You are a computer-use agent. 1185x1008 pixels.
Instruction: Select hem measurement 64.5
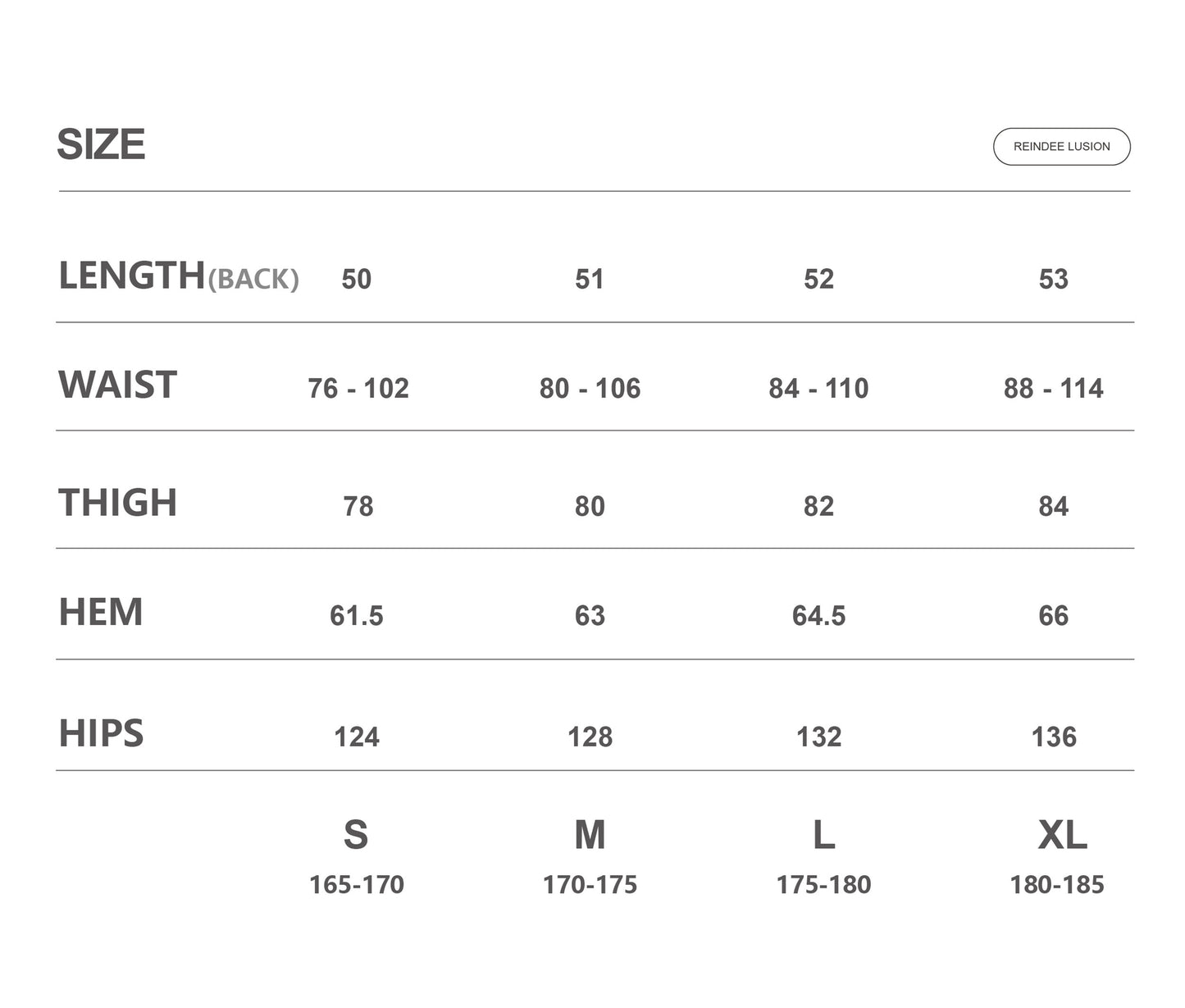click(818, 615)
